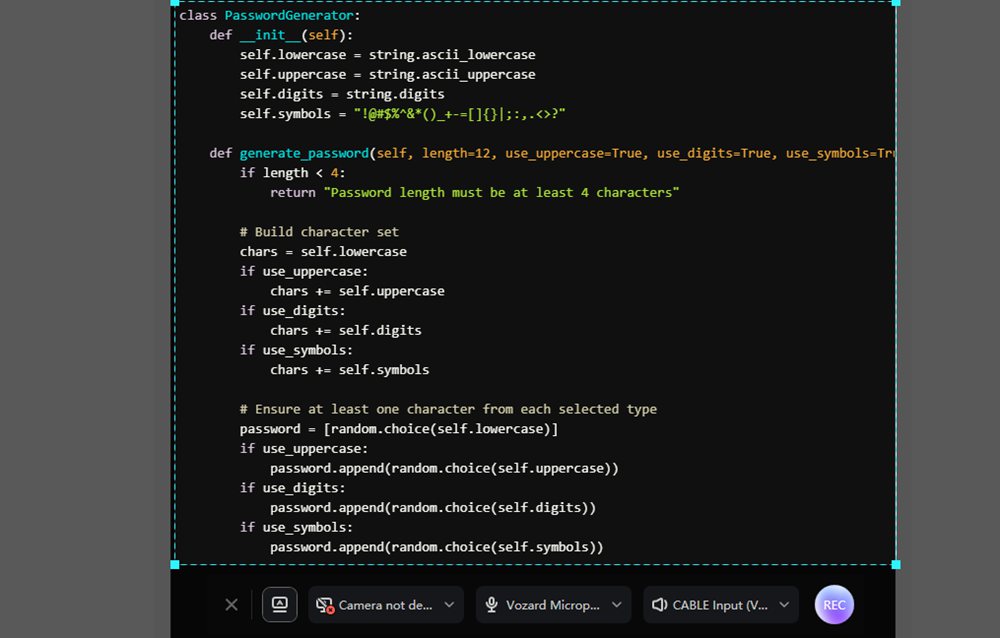Viewport: 1000px width, 638px height.
Task: Click the "# Build character set" comment
Action: [x=319, y=232]
